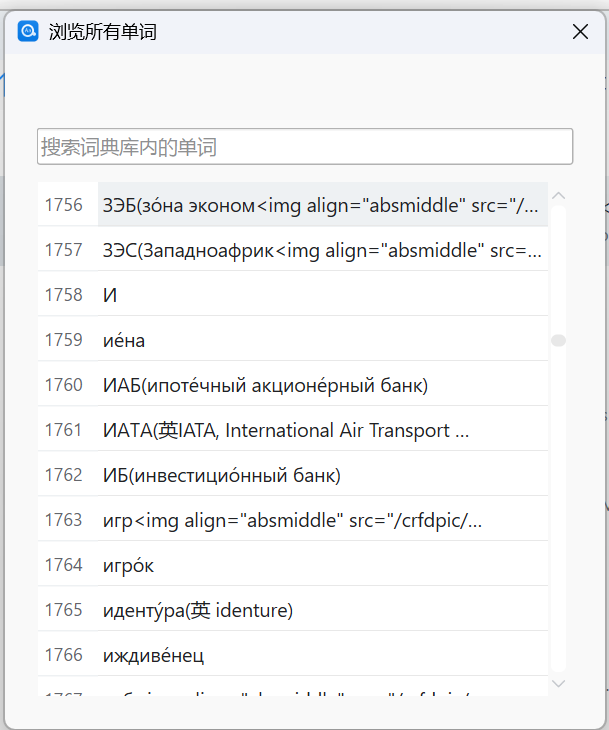Screen dimensions: 609x730
Task: Select the word И at row 1758
Action: tap(323, 295)
